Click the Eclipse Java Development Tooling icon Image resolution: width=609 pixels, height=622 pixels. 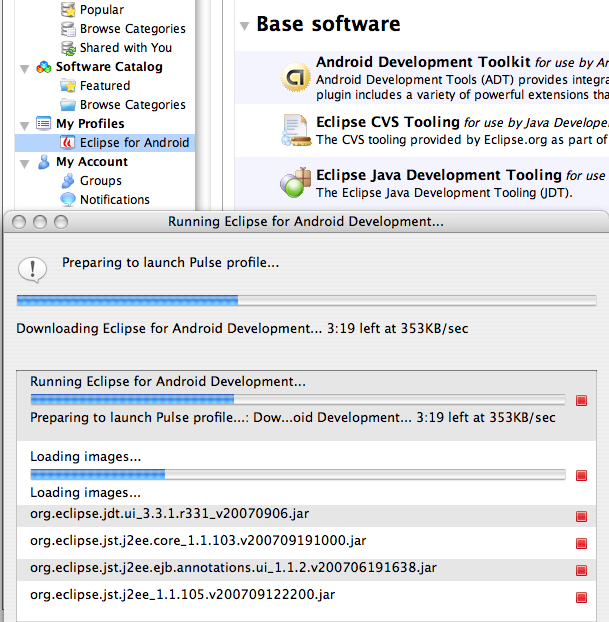pos(295,182)
